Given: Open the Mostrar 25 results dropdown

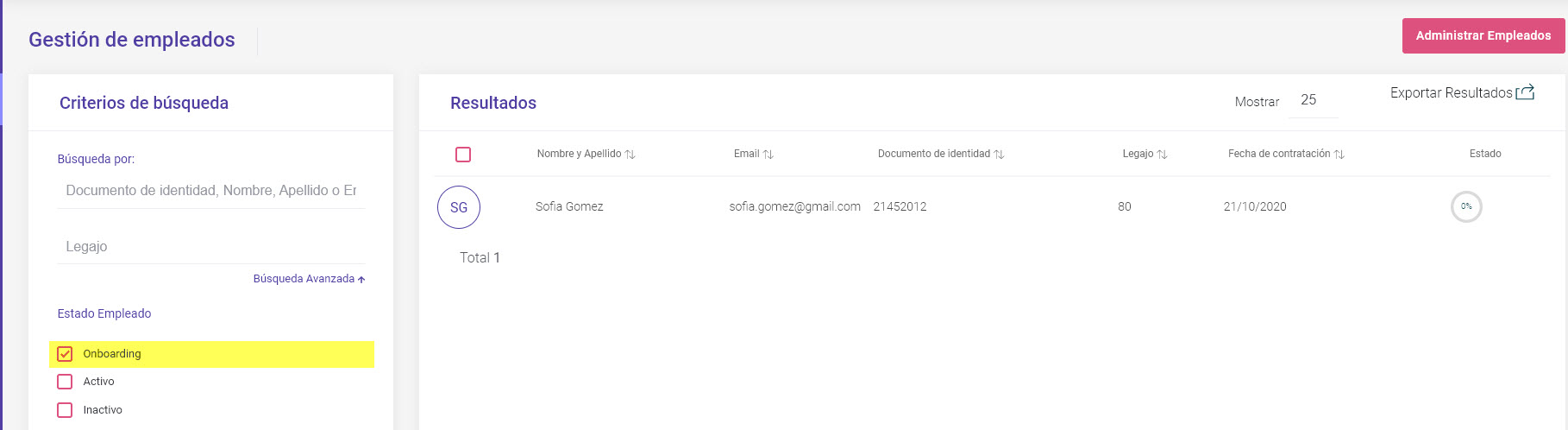Looking at the screenshot, I should 1313,100.
